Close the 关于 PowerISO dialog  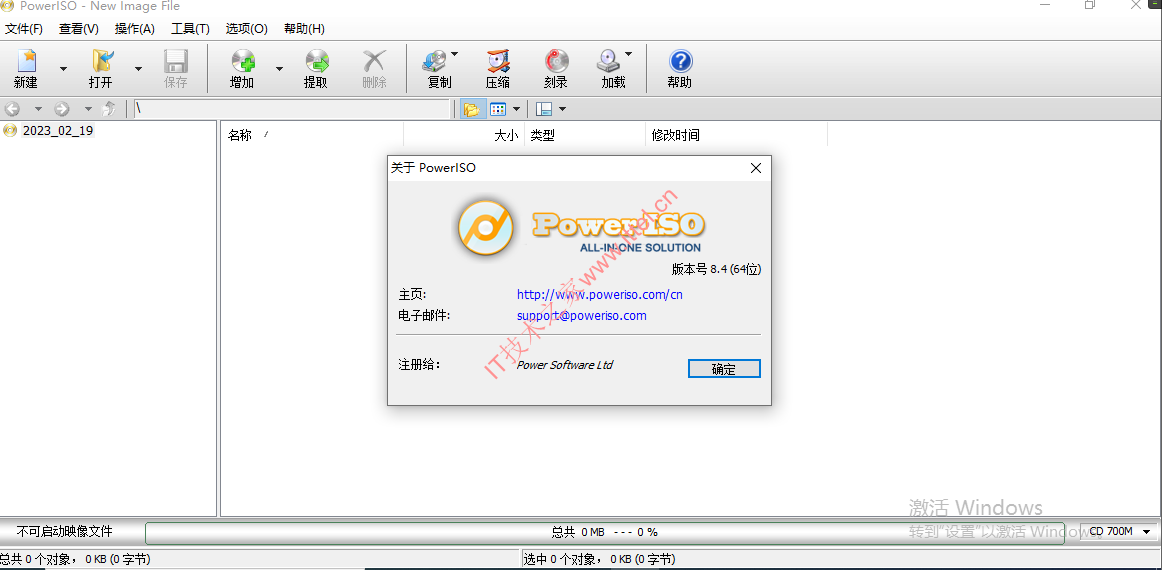click(x=755, y=168)
